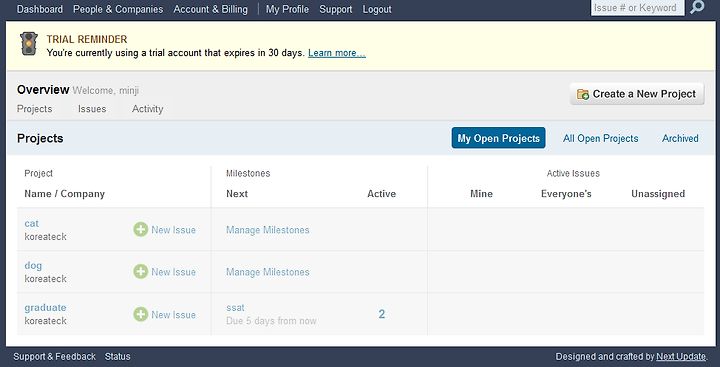Open Support & Feedback in footer

tap(55, 356)
